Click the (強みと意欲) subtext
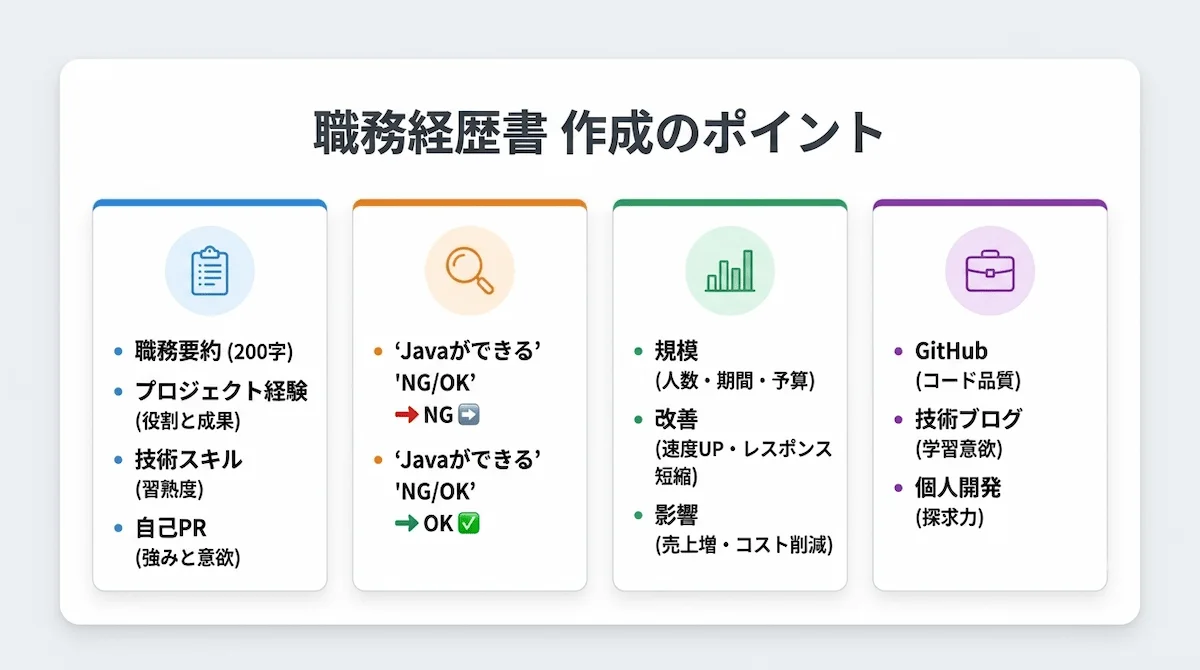 (x=188, y=558)
